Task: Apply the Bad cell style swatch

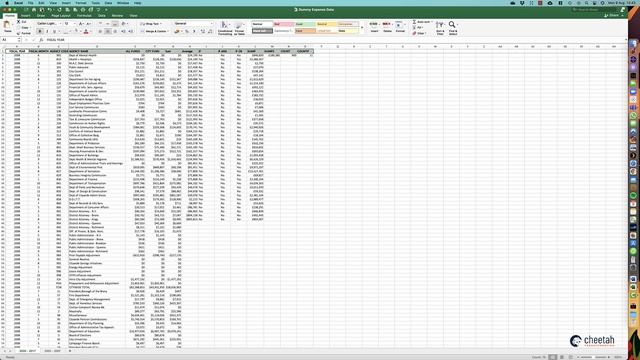Action: pyautogui.click(x=283, y=24)
